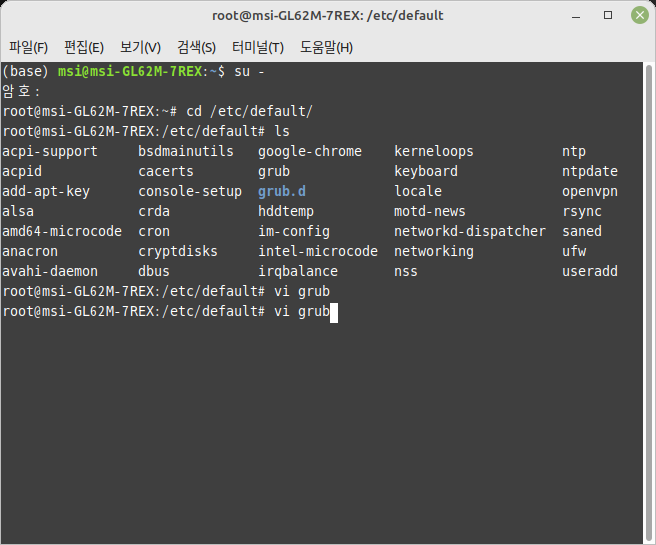
Task: Click the google-chrome entry
Action: coord(310,151)
